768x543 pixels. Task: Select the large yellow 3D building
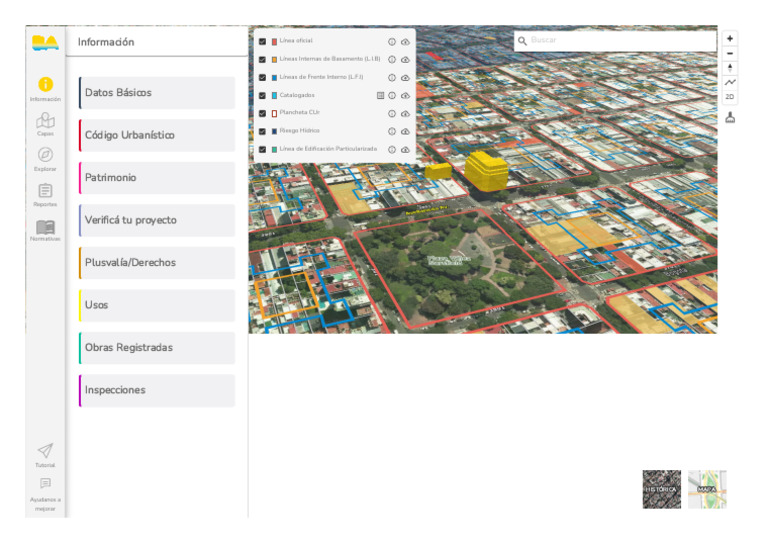(x=485, y=171)
